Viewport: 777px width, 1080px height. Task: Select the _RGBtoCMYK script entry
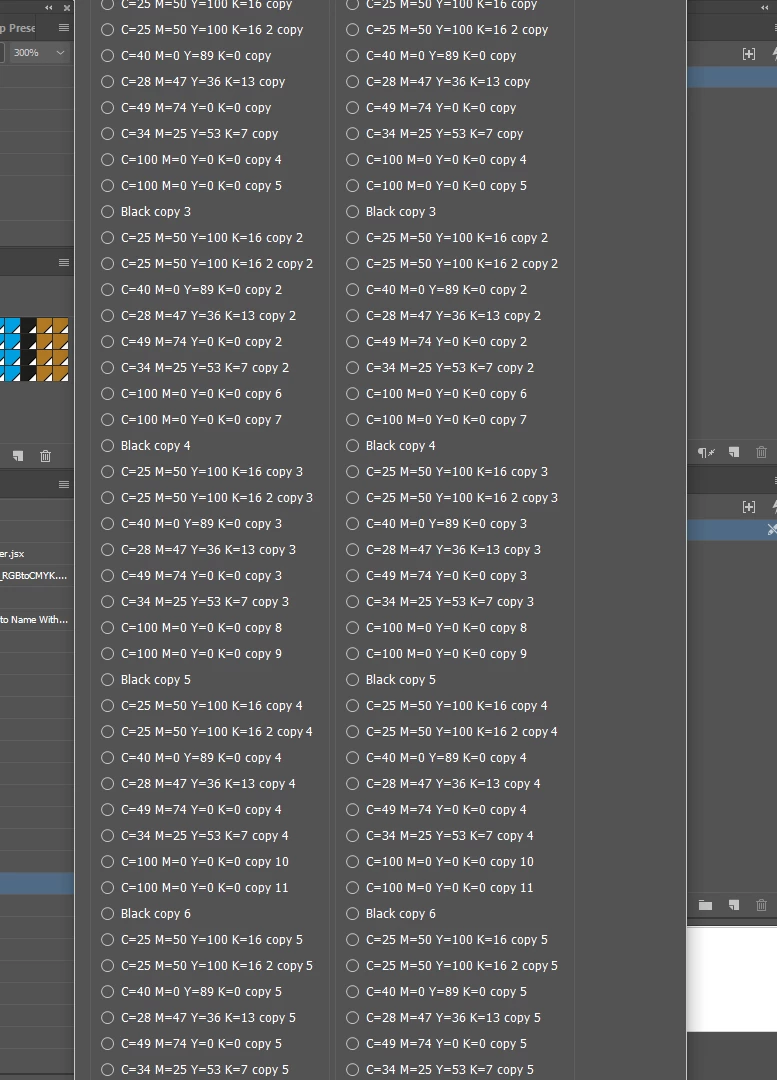coord(36,576)
